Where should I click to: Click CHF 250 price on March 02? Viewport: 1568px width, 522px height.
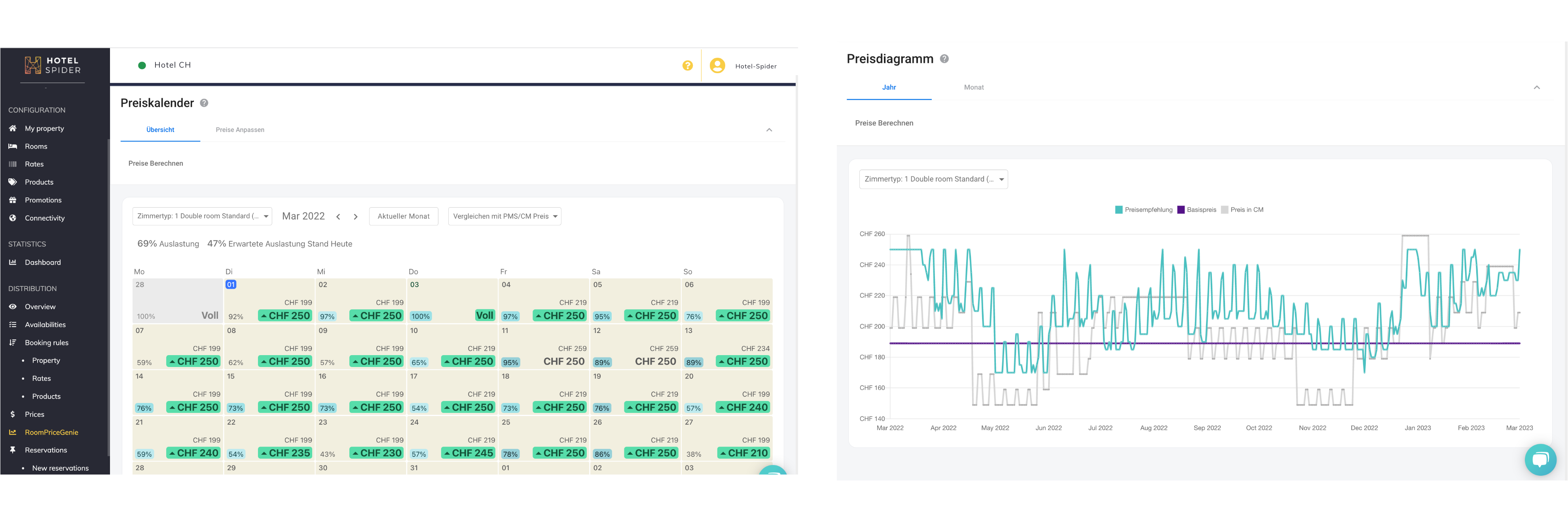click(376, 316)
